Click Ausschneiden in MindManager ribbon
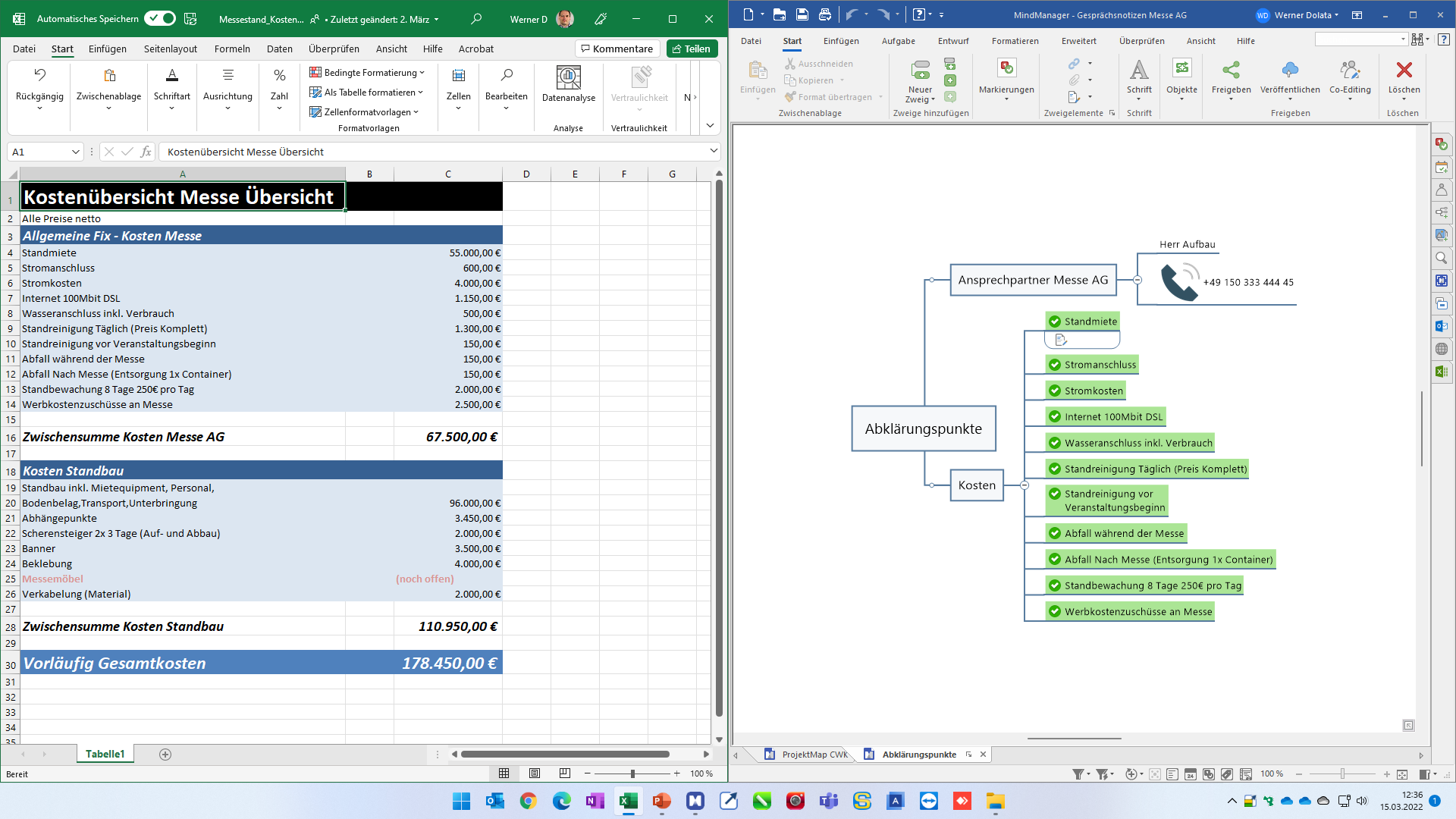This screenshot has width=1456, height=819. pyautogui.click(x=818, y=64)
